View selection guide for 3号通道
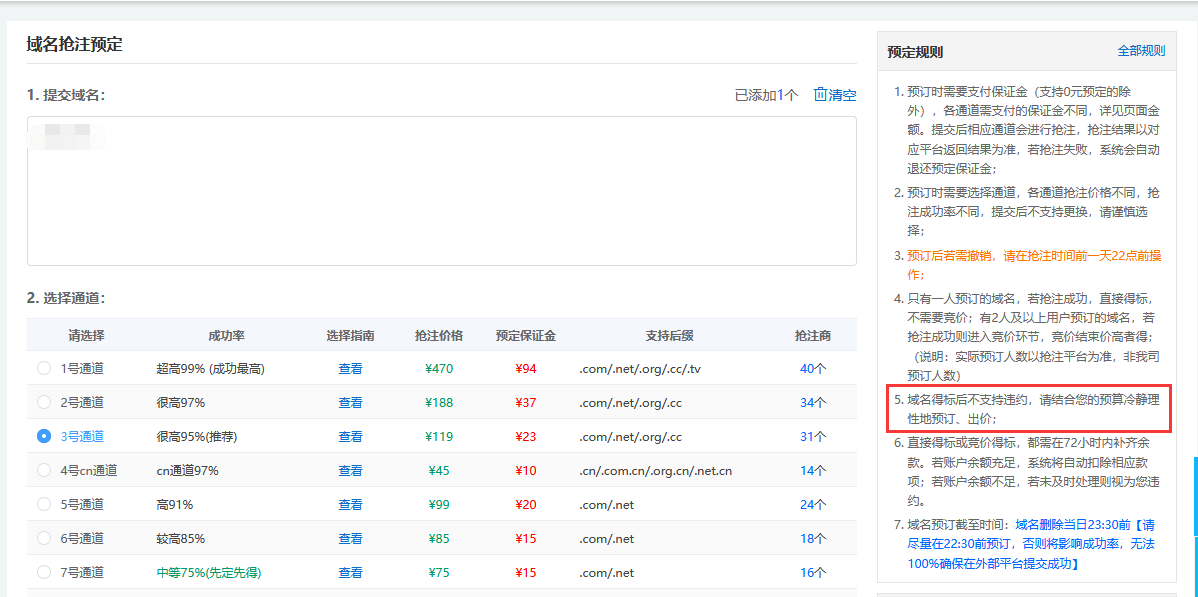 click(350, 437)
